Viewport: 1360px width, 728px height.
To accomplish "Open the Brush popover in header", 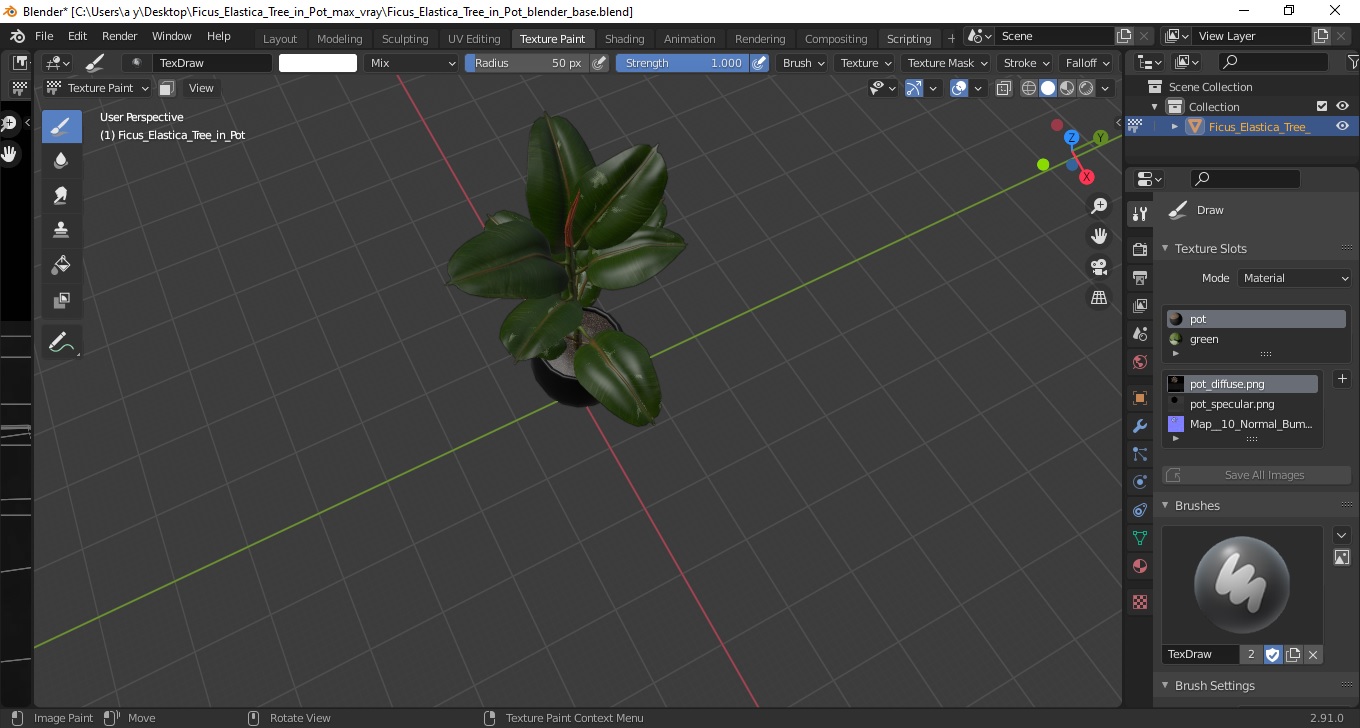I will tap(803, 63).
